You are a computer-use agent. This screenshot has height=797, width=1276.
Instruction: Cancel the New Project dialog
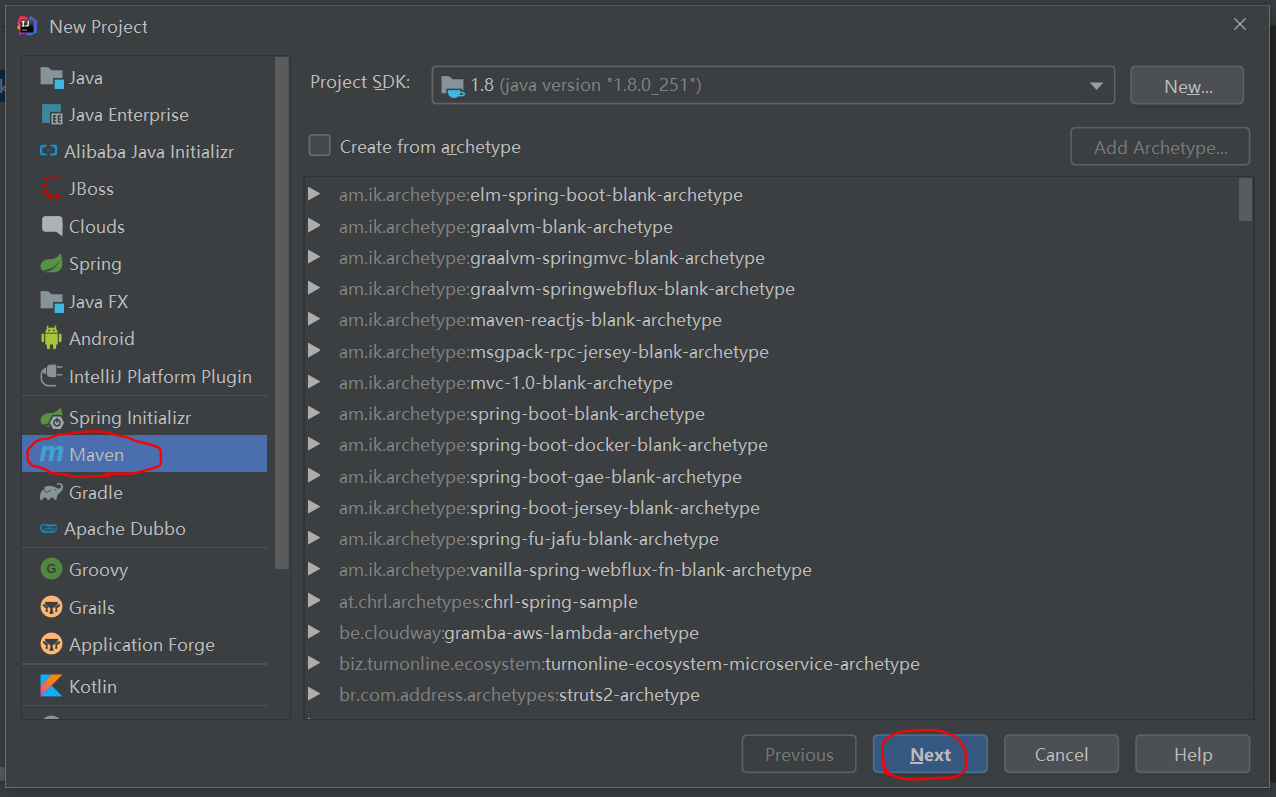pos(1061,755)
